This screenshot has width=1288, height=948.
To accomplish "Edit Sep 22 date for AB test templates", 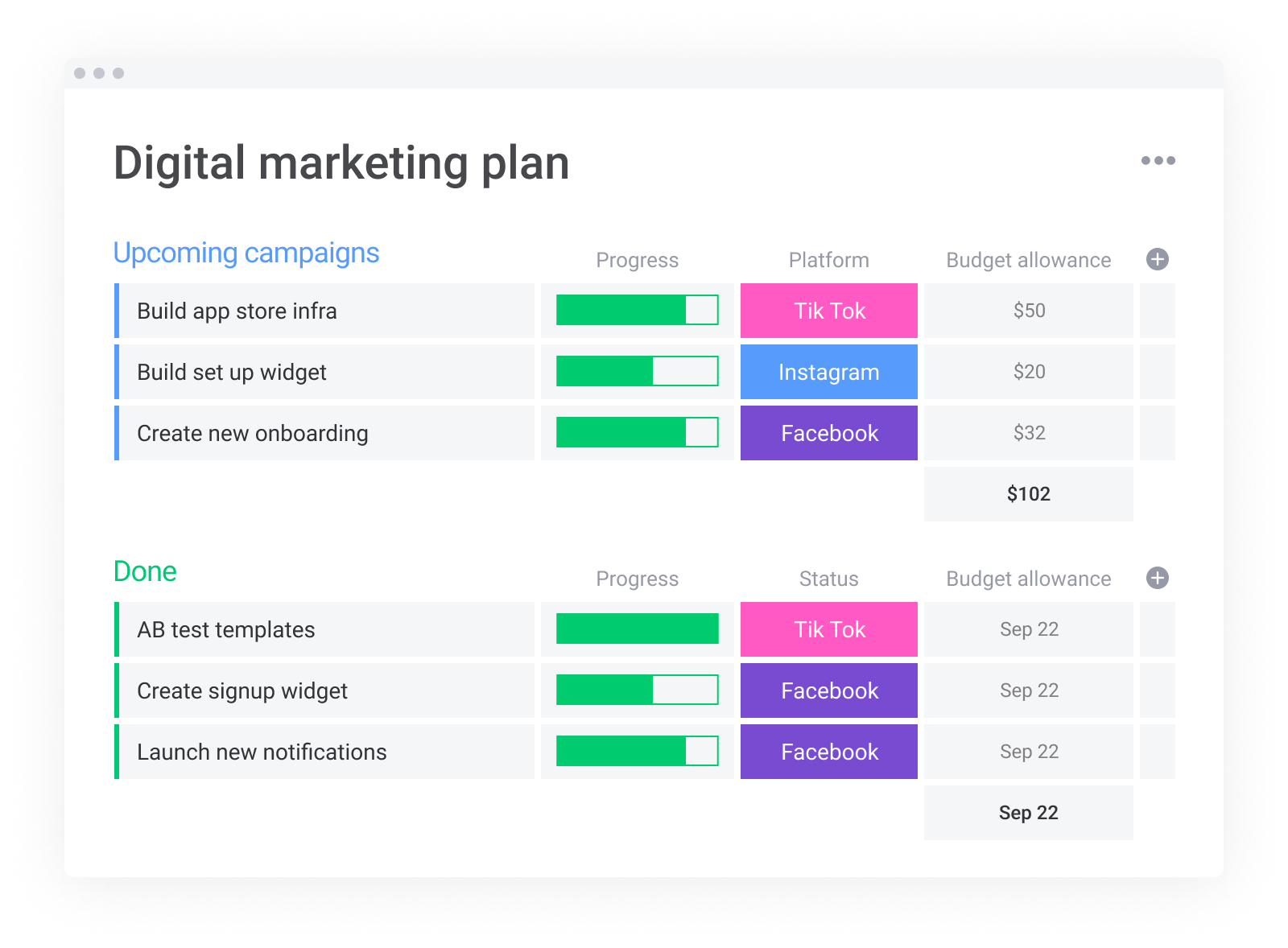I will click(x=1029, y=629).
